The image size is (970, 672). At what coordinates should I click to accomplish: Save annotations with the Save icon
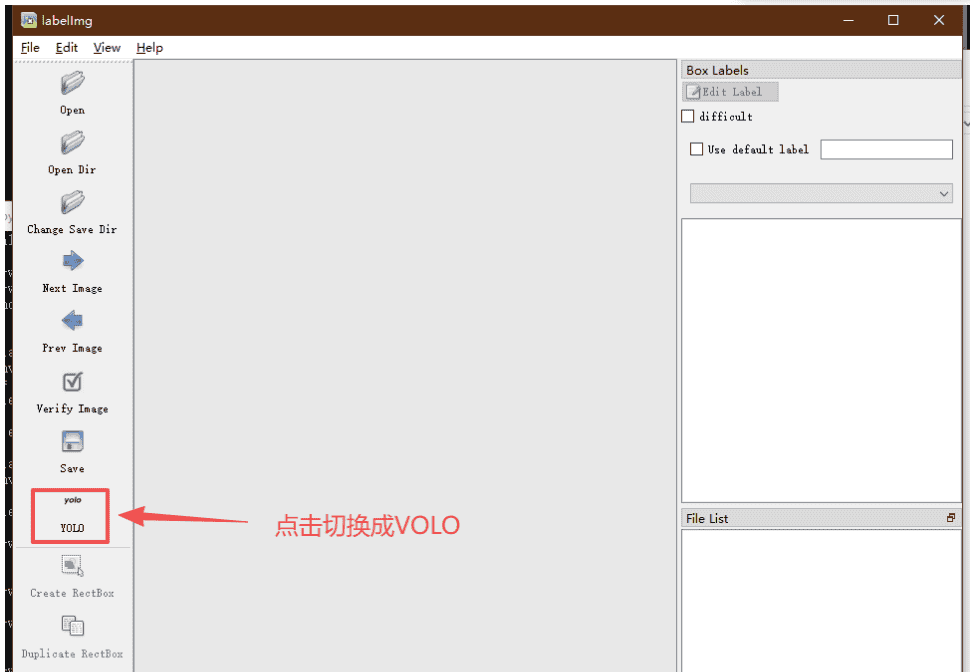72,442
